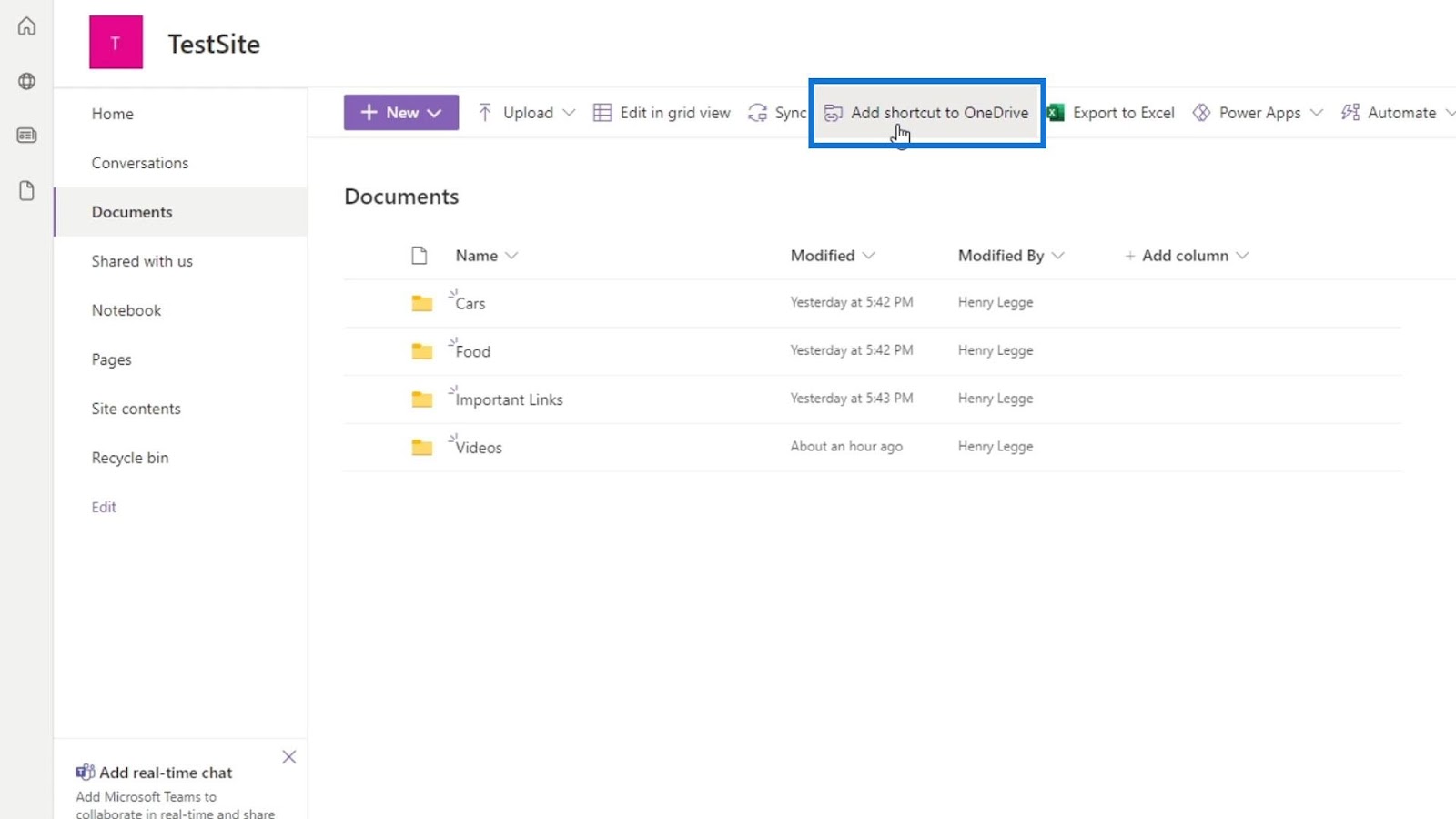
Task: Open Conversations in site navigation
Action: tap(140, 163)
